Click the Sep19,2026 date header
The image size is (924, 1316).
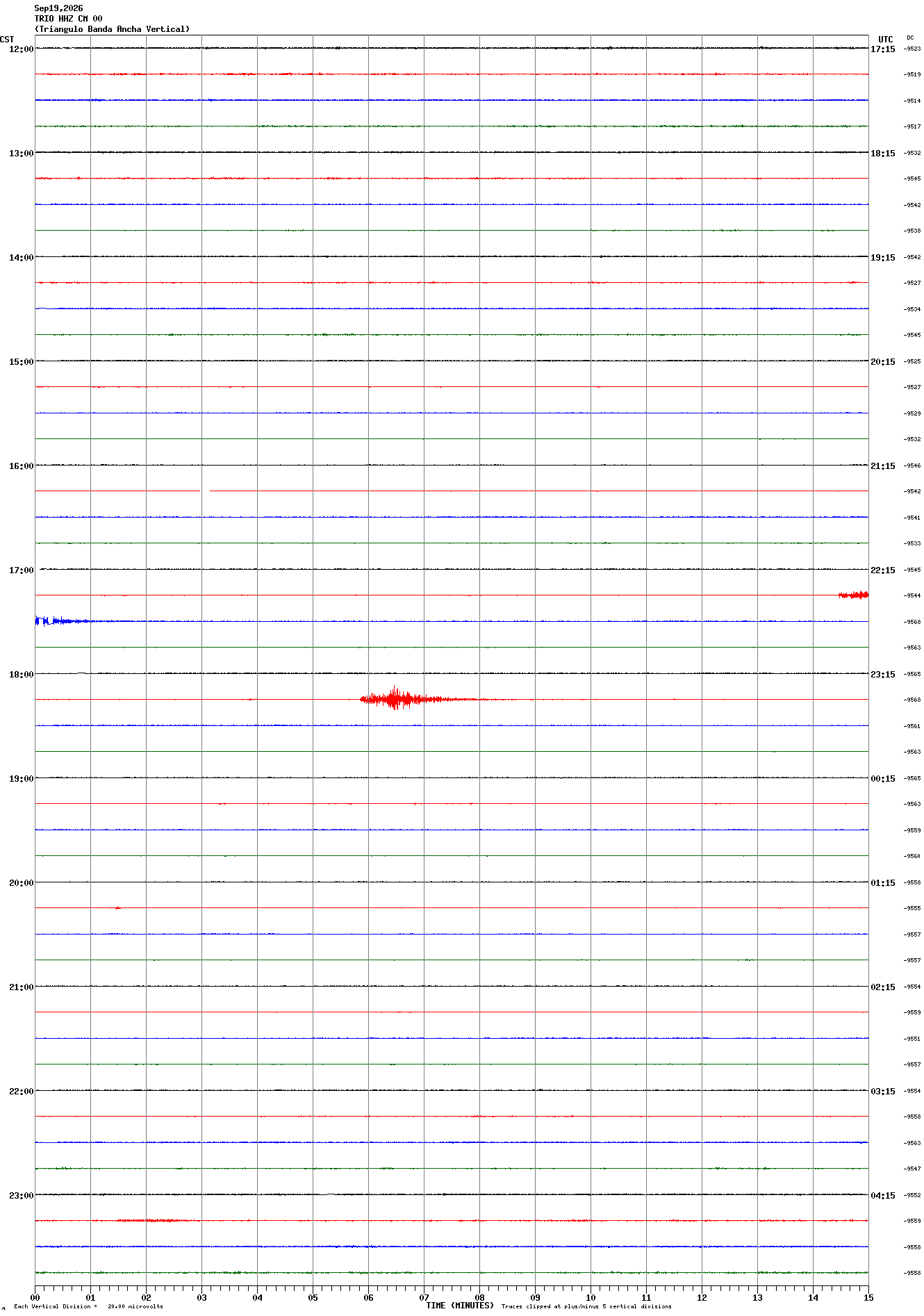pyautogui.click(x=58, y=8)
